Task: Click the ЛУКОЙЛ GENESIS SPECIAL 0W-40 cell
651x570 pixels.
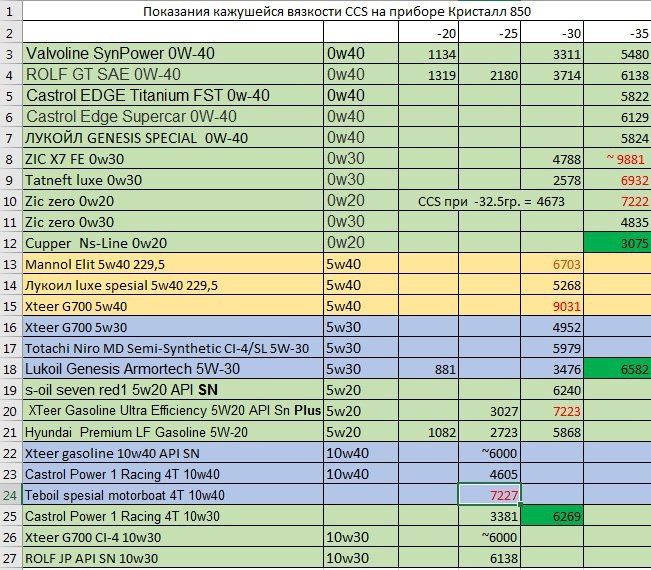Action: click(x=173, y=137)
